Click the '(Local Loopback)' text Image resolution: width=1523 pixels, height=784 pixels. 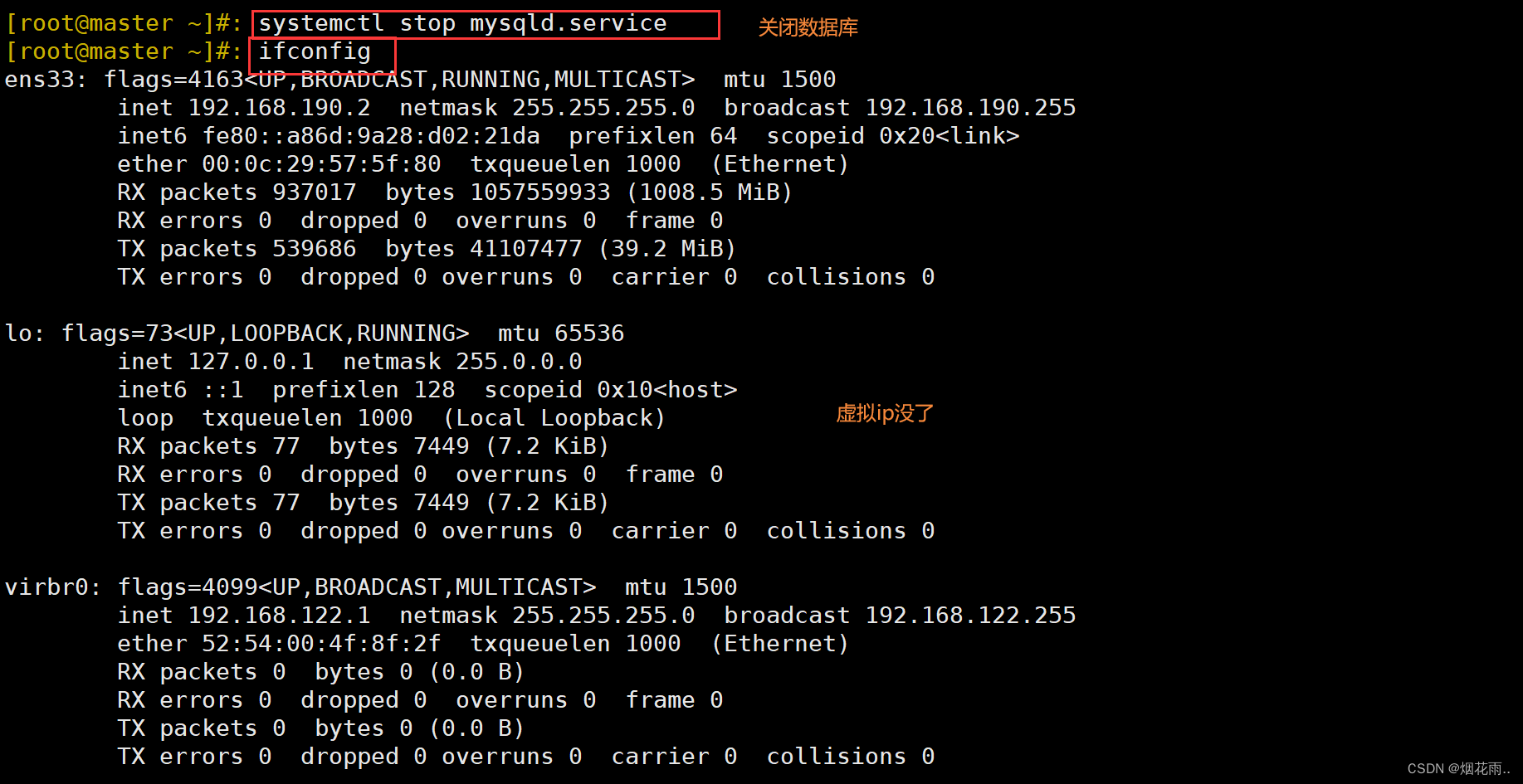pos(554,419)
